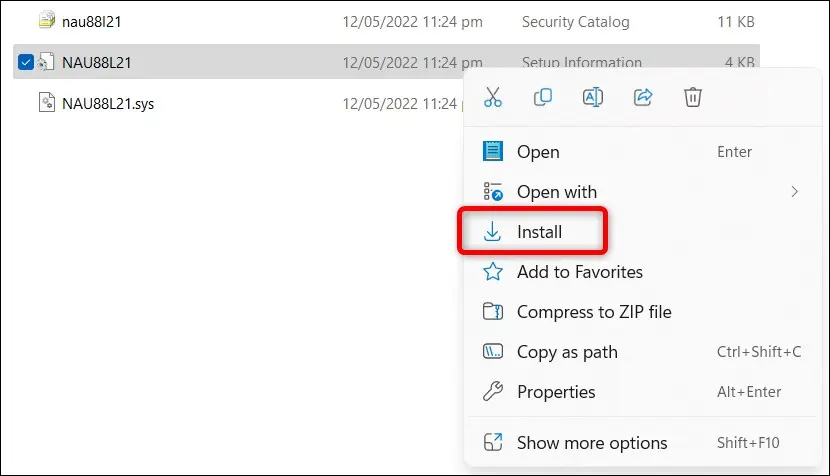Click the Add to Favorites star icon
The height and width of the screenshot is (476, 830).
point(493,272)
